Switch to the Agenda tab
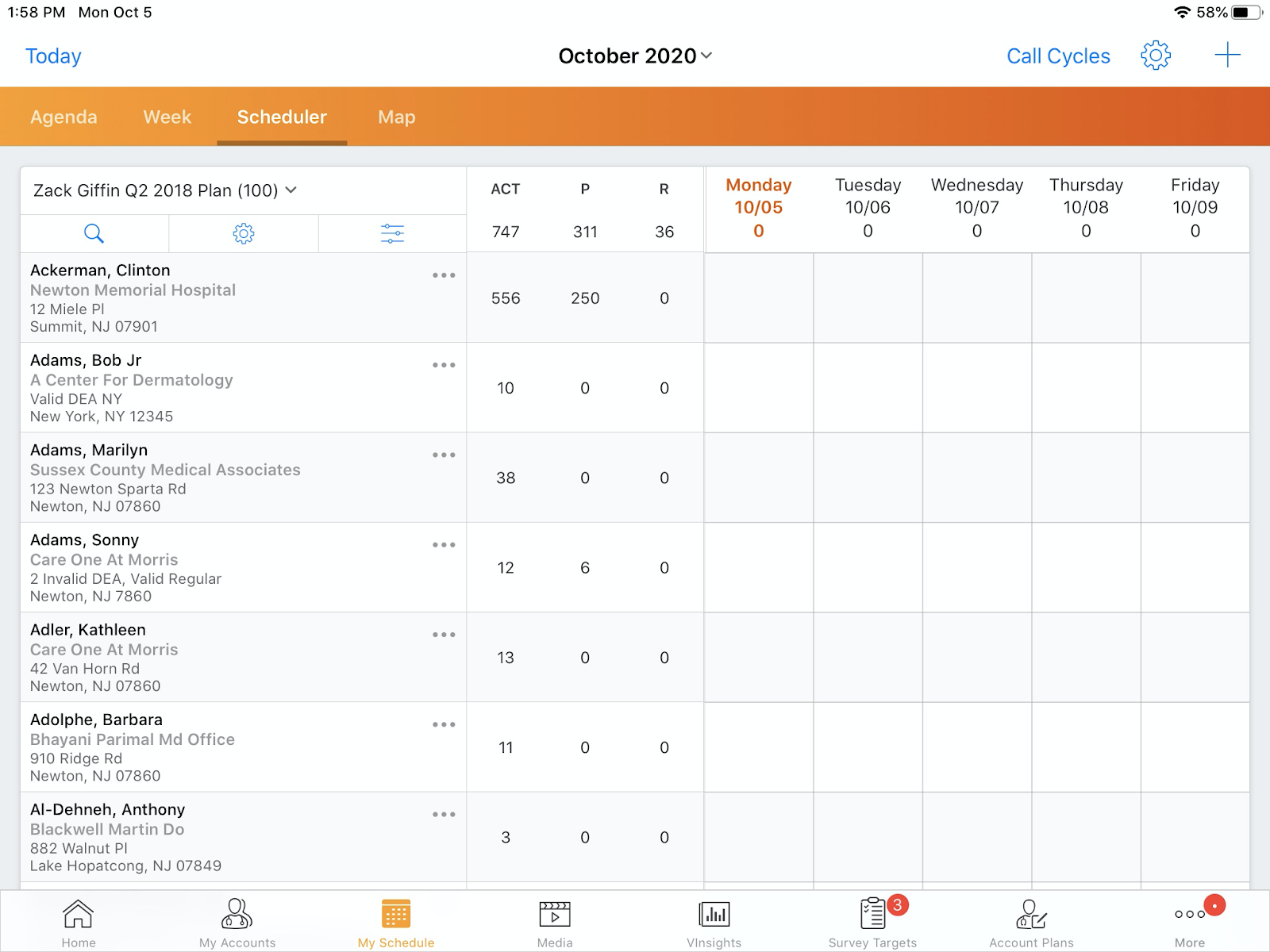This screenshot has height=952, width=1270. click(x=63, y=117)
